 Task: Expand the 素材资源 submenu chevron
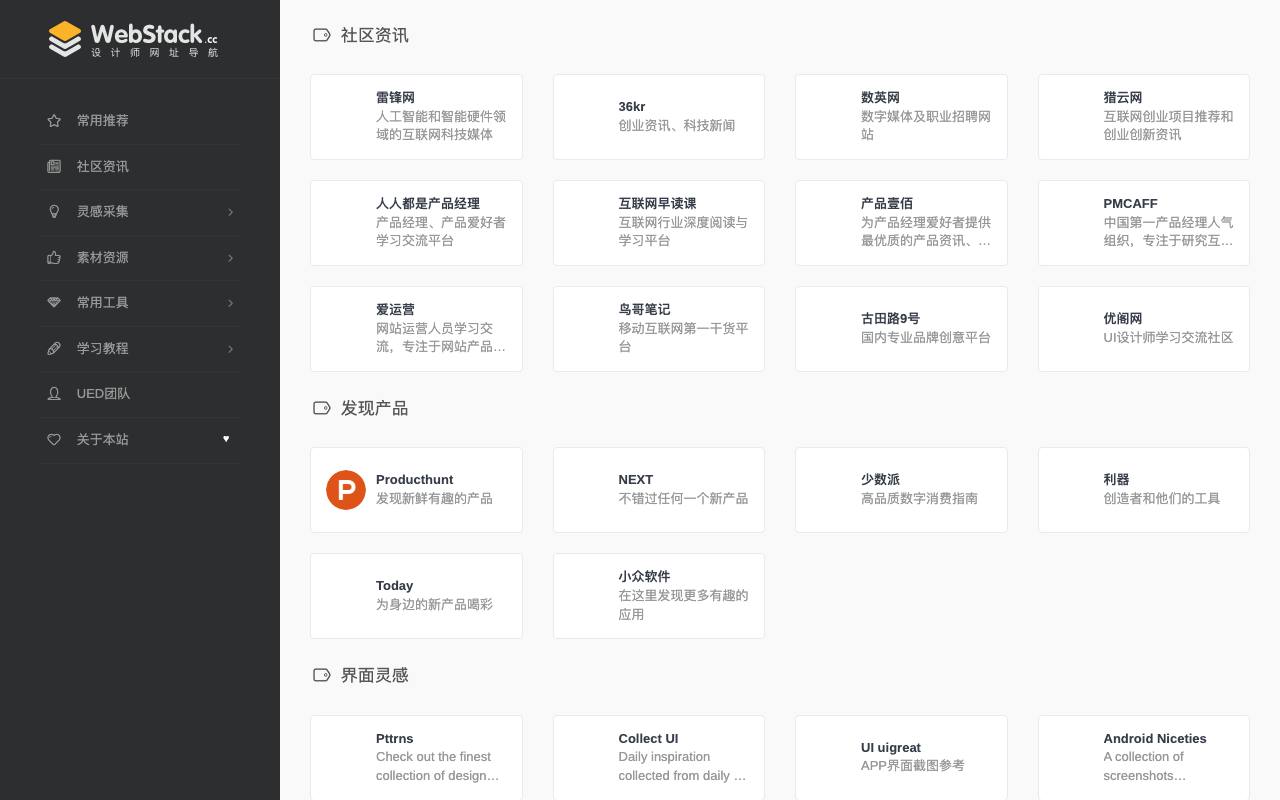[x=230, y=258]
